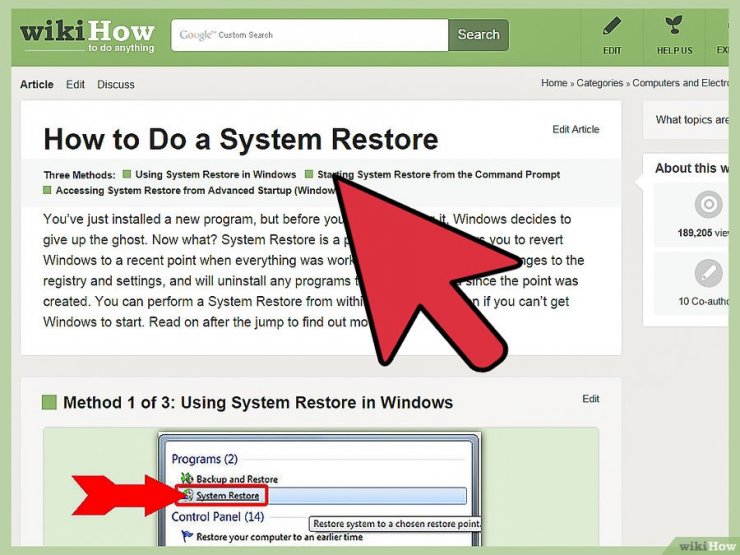Click Edit link beside Method 1 heading

tap(590, 399)
